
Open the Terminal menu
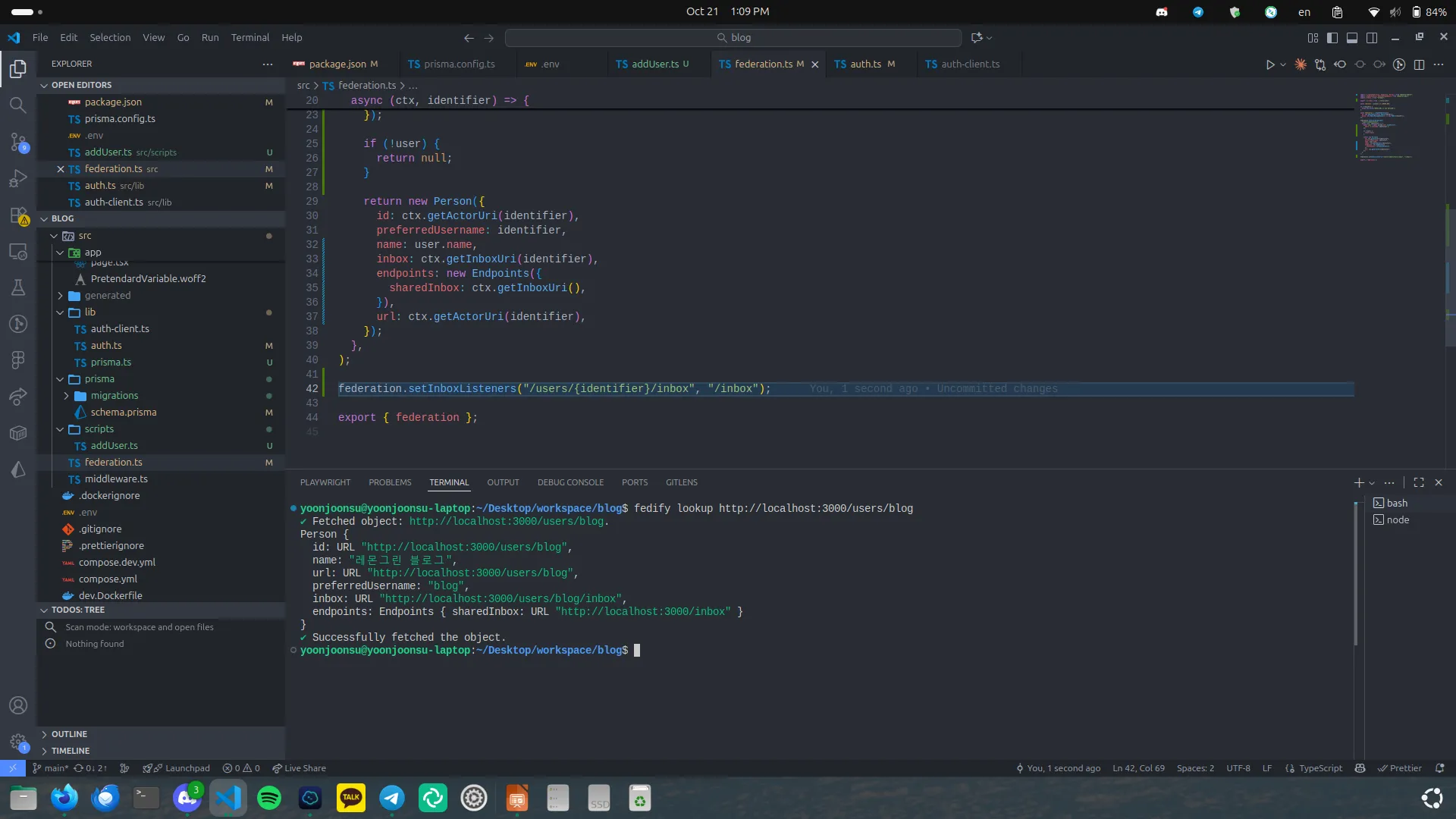click(249, 38)
